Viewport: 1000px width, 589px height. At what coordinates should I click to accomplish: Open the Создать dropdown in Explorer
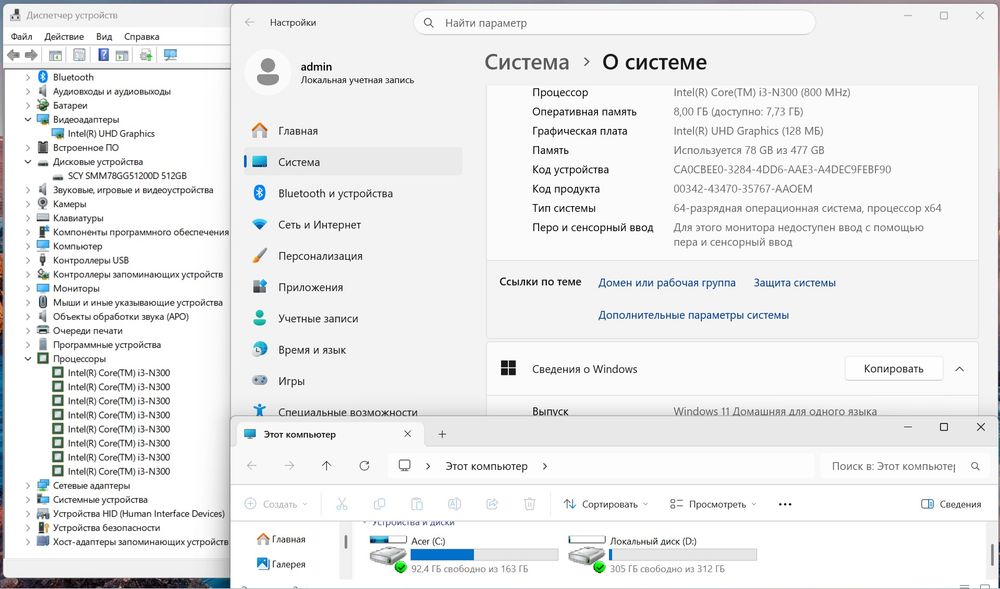click(x=276, y=504)
